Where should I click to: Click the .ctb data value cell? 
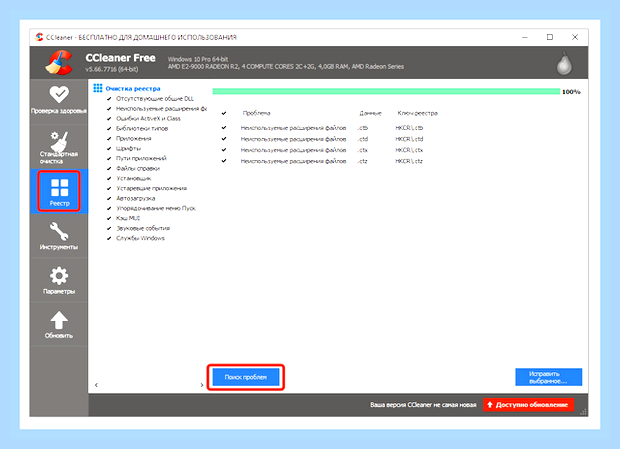[x=363, y=128]
